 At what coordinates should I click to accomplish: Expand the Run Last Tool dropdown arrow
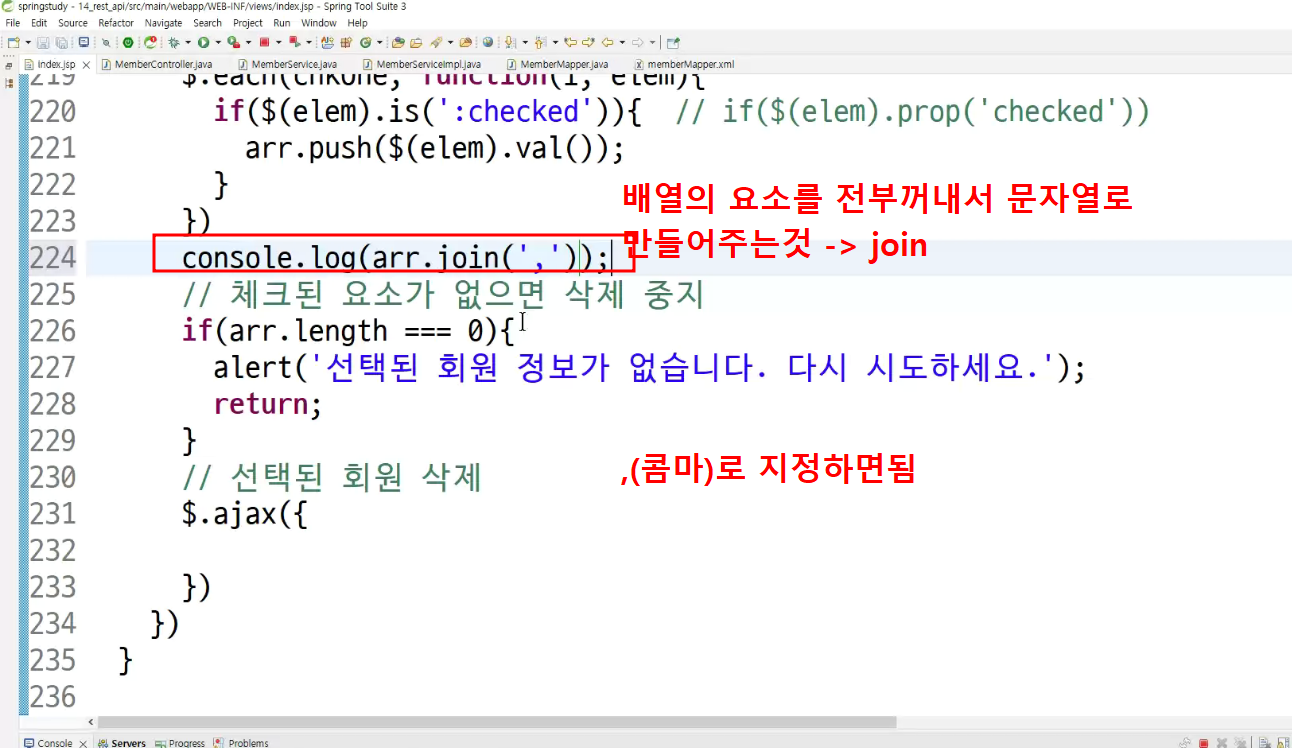(248, 42)
